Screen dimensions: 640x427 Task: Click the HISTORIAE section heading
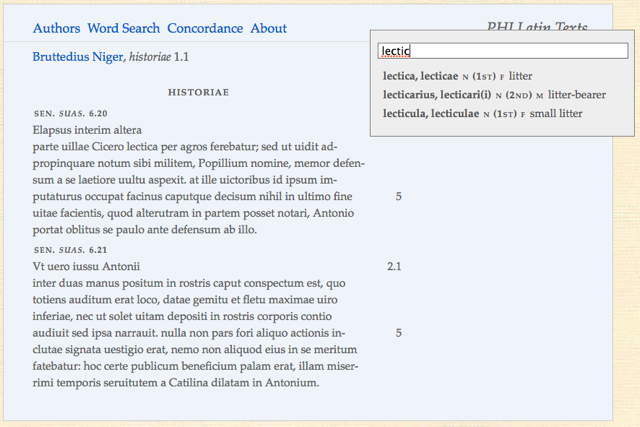[198, 92]
